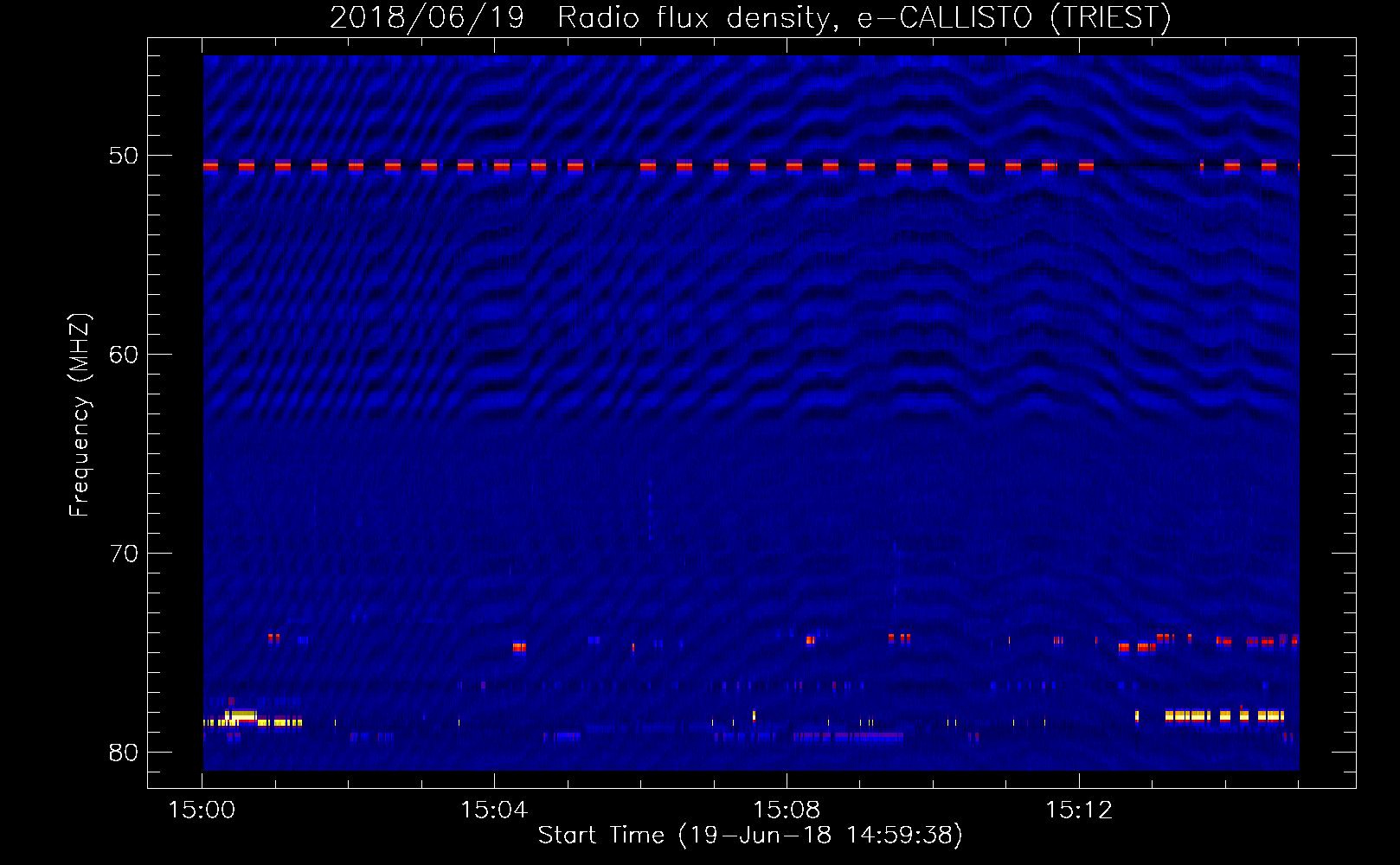Click the plot title '2018/06/19 Radio flux density, e-CALLISTO (TRIEST)'
1400x865 pixels.
pyautogui.click(x=750, y=17)
